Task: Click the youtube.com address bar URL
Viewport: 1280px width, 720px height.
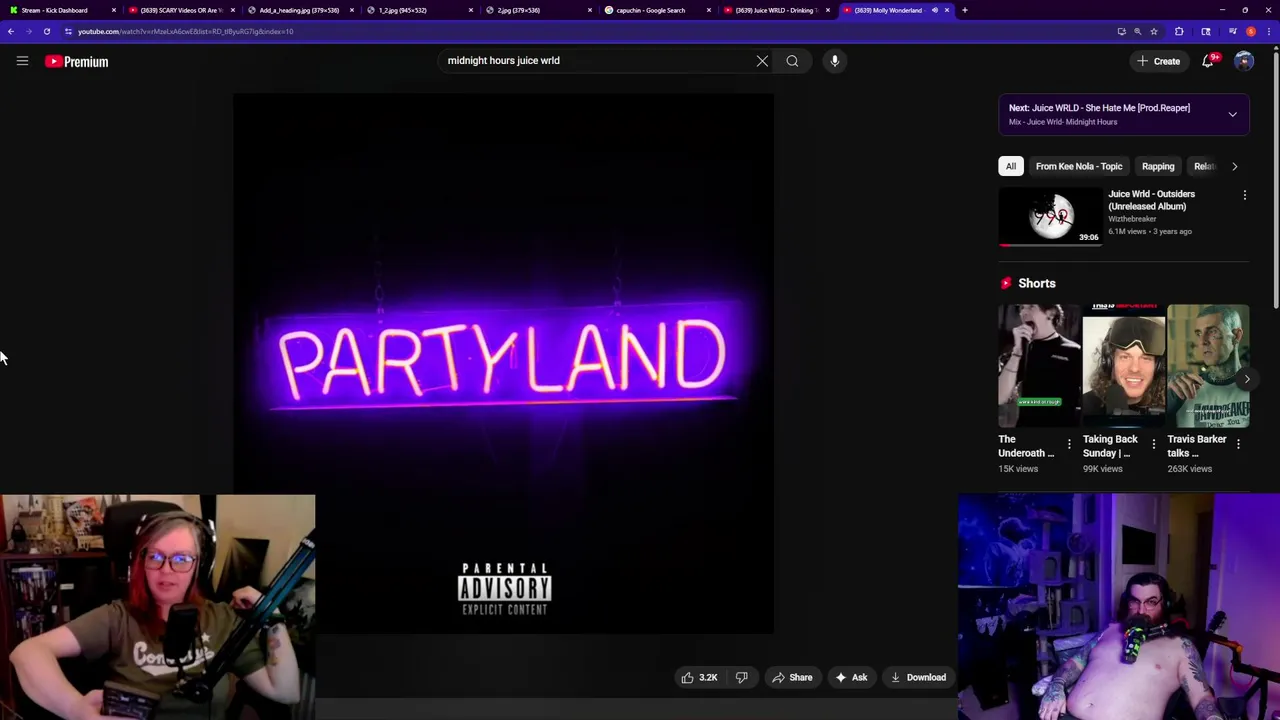Action: (x=185, y=31)
